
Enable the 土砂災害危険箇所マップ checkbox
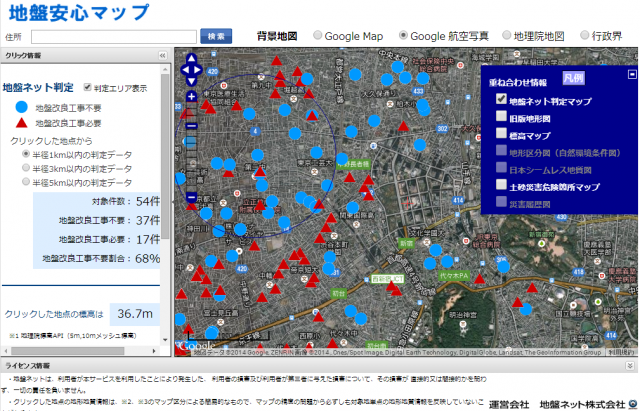501,186
